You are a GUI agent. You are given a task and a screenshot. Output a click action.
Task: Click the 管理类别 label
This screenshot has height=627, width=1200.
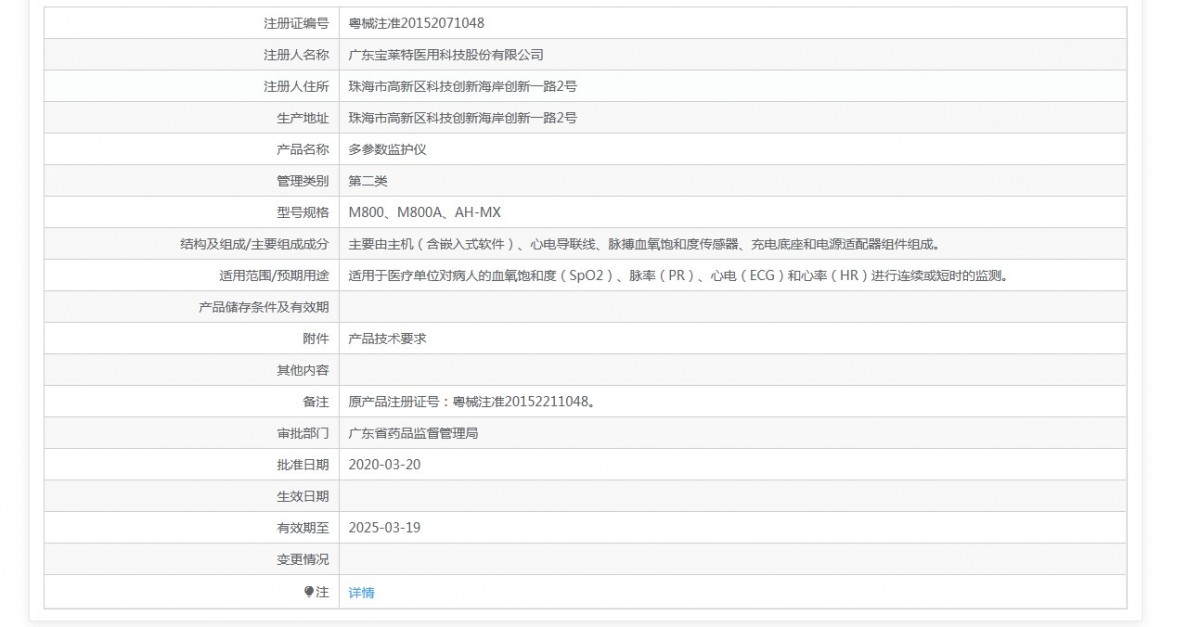tap(302, 181)
